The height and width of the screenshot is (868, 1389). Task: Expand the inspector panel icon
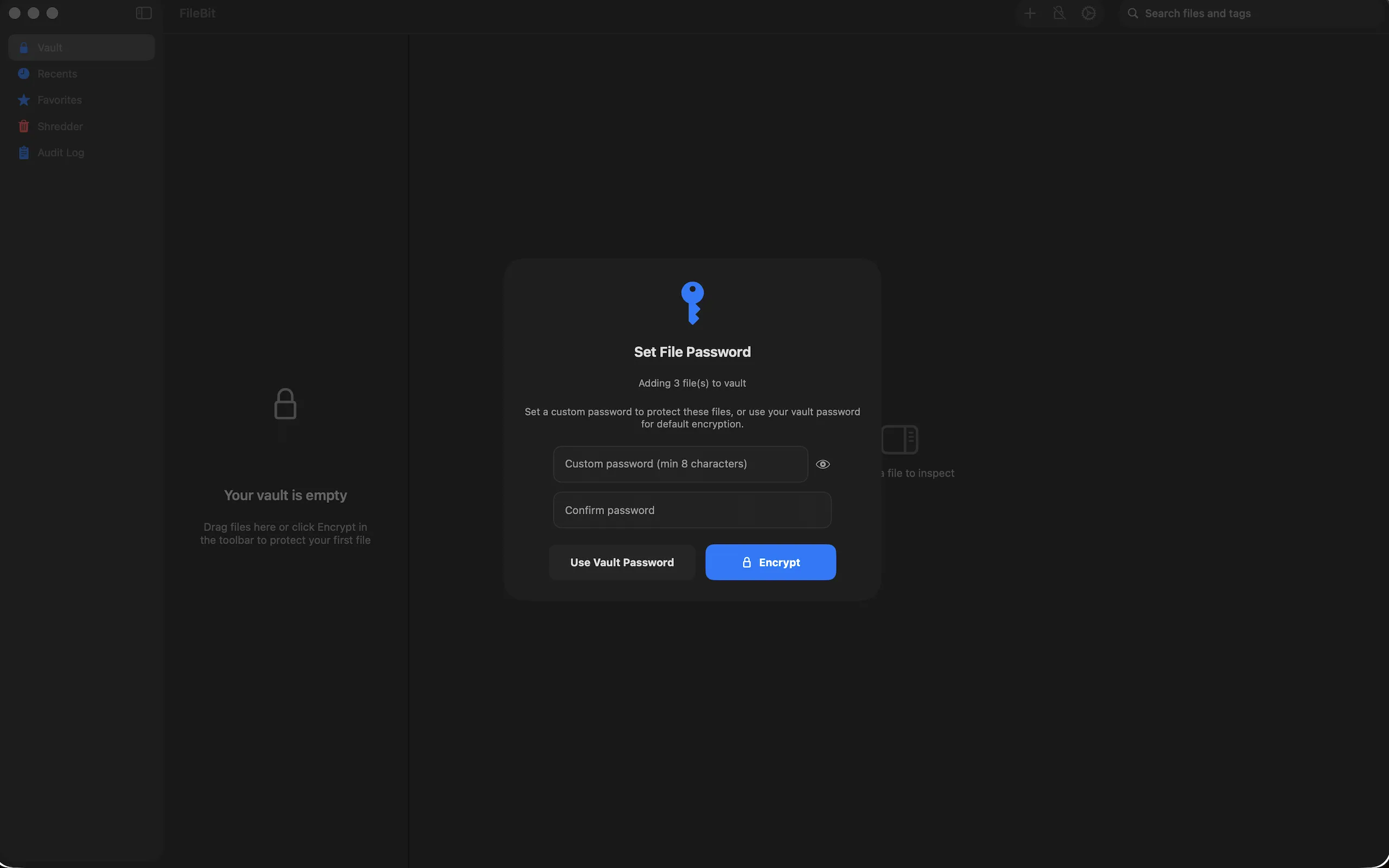(900, 439)
